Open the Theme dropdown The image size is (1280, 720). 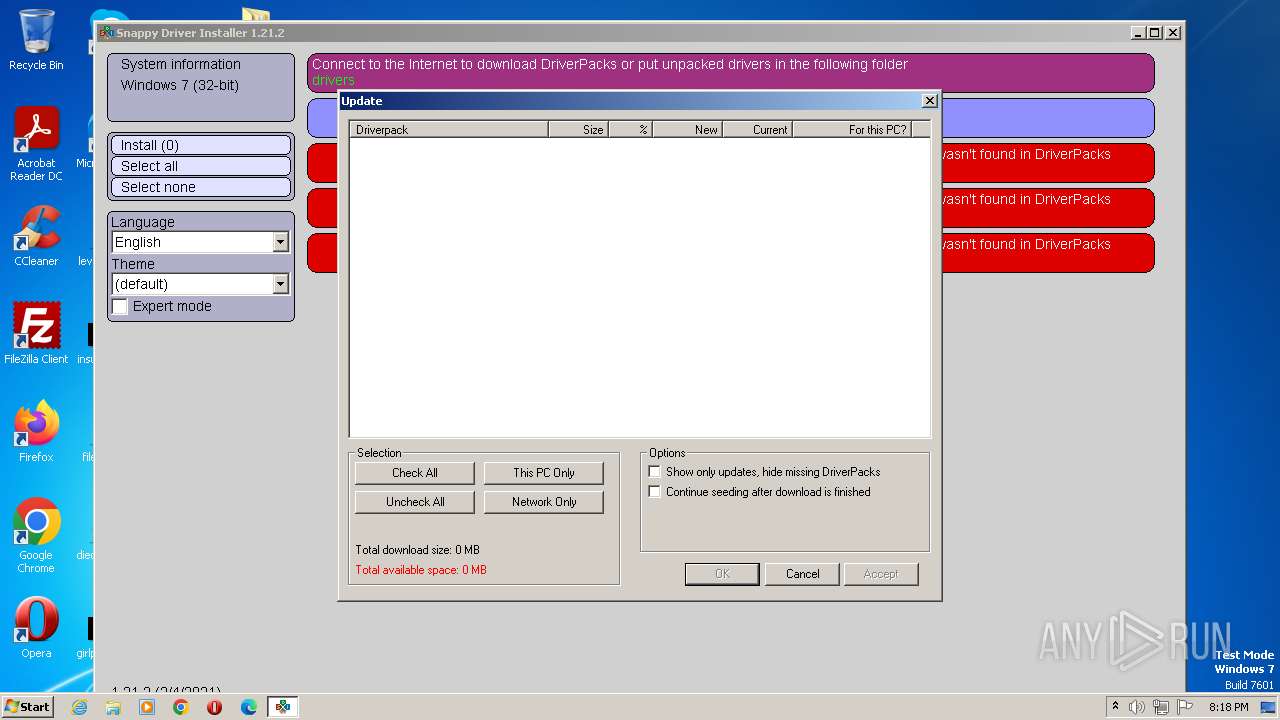point(280,284)
